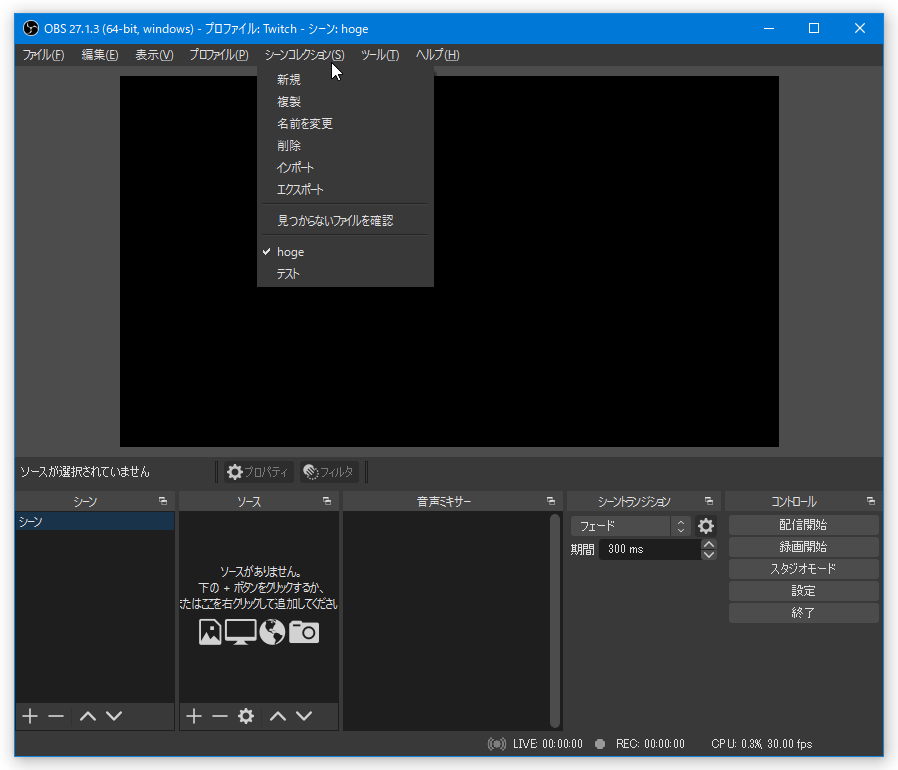Move source up with the up arrow
The image size is (898, 770).
point(278,716)
